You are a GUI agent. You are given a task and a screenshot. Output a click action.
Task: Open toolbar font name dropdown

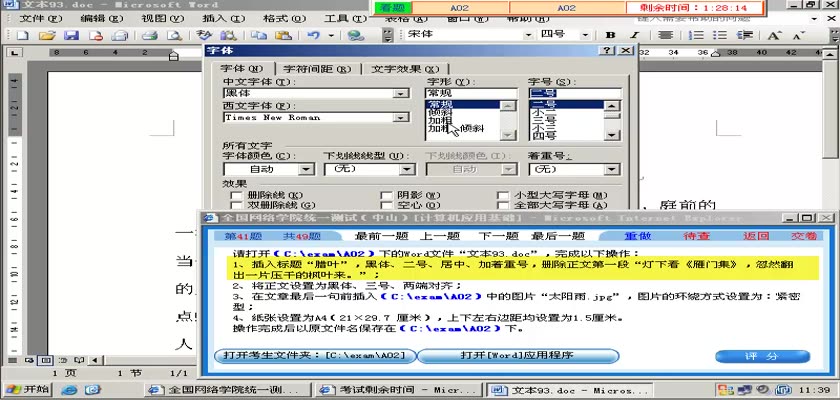(528, 35)
